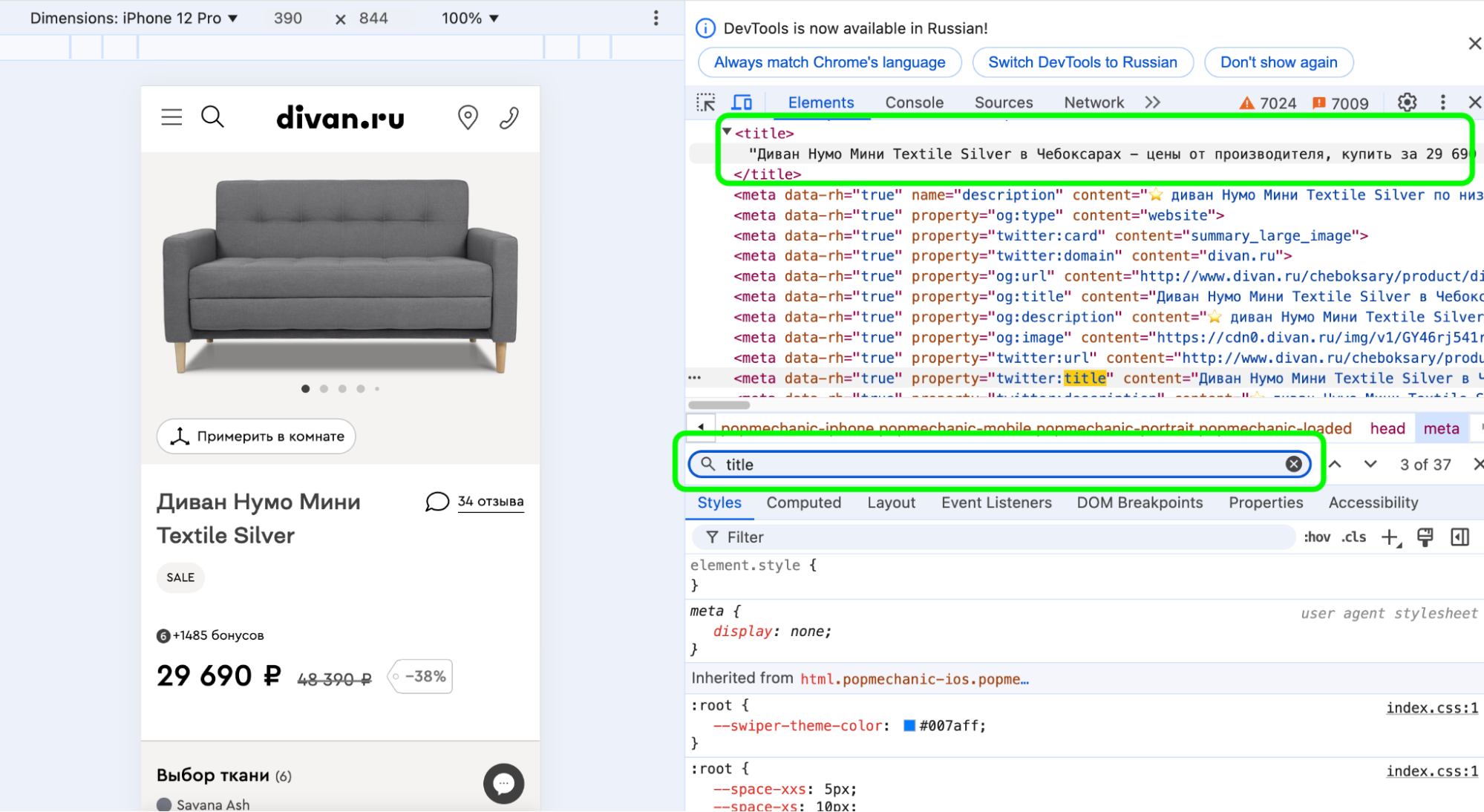Open the chat bubble widget
Viewport: 1484px width, 812px height.
point(503,783)
